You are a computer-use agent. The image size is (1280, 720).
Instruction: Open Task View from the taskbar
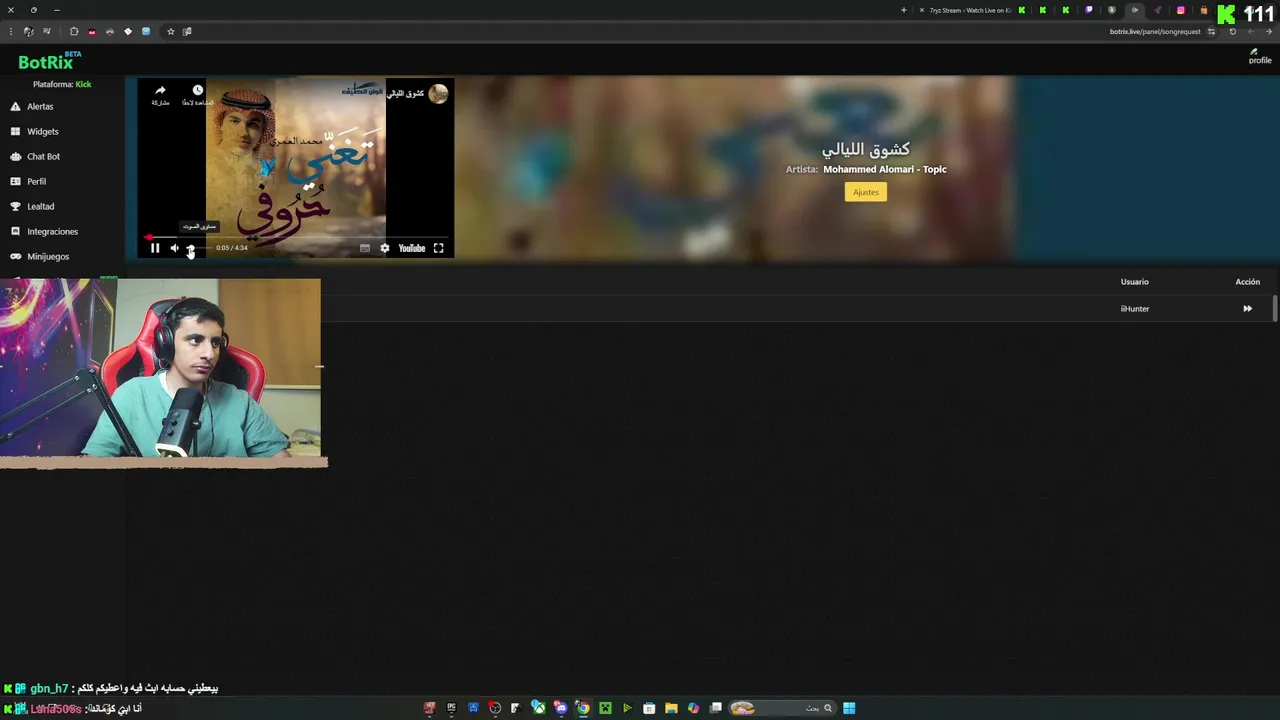coord(715,708)
